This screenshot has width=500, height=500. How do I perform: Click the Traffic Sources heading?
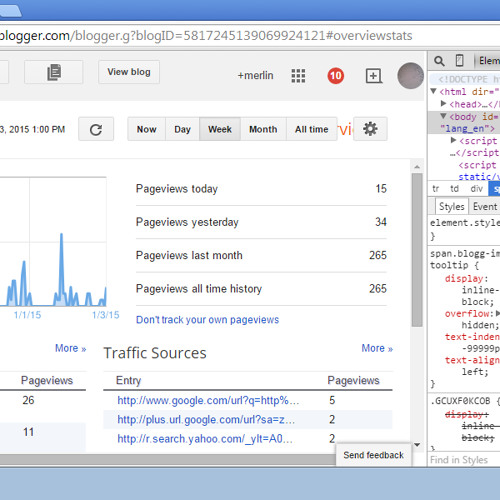point(155,353)
